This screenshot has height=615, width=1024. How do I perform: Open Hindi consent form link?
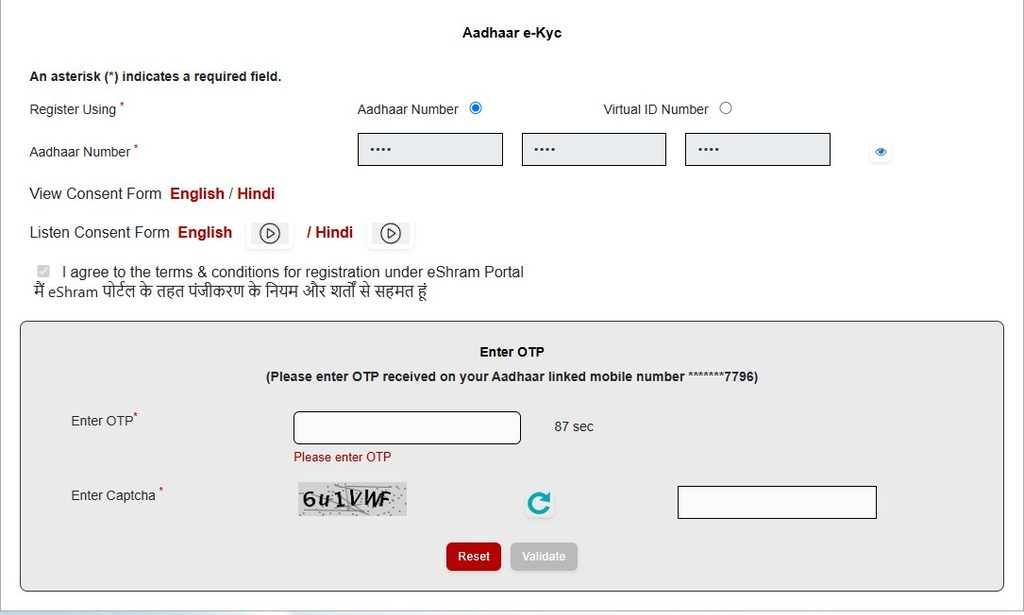click(x=256, y=194)
